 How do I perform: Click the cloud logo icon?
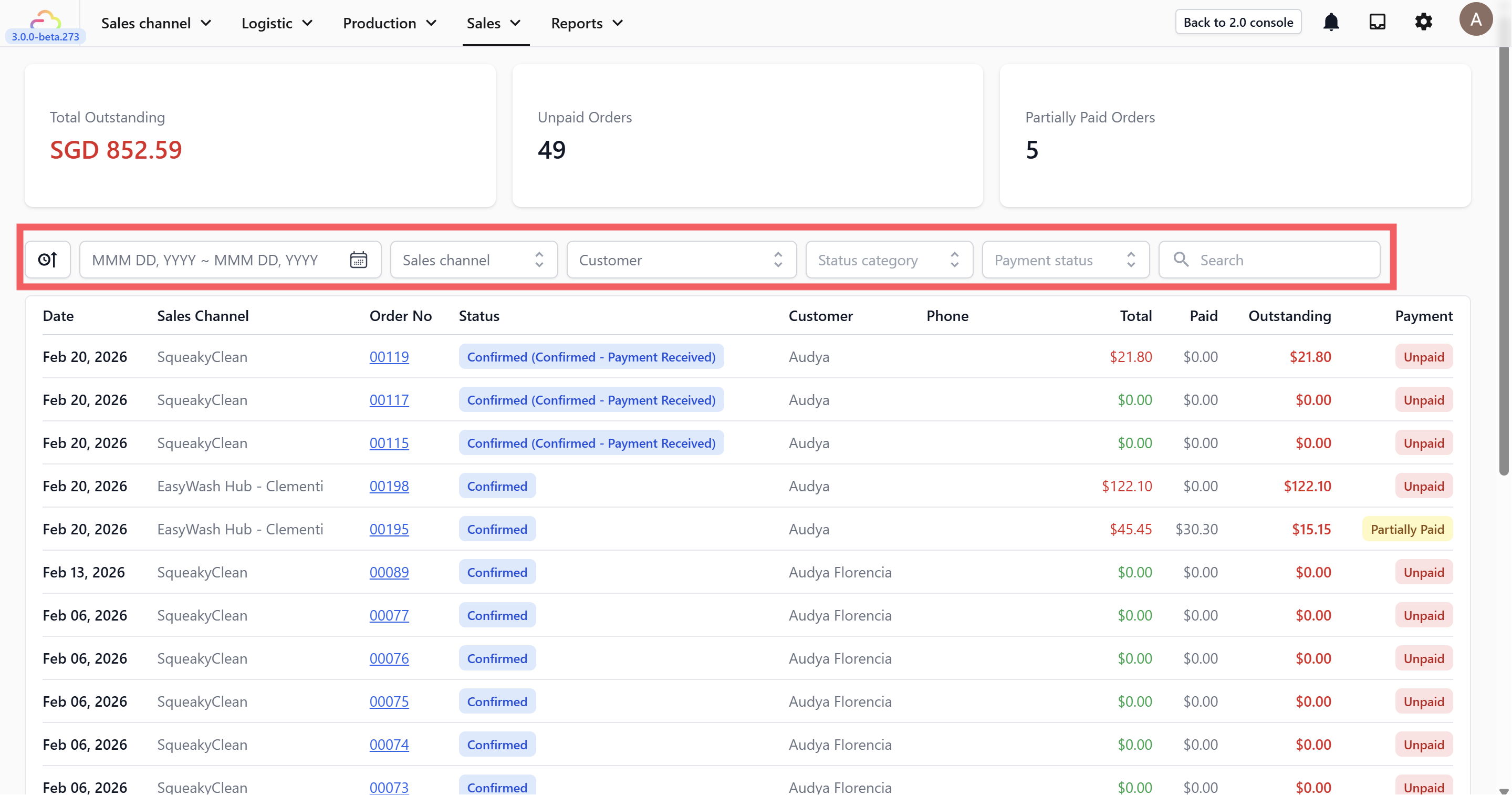(45, 20)
